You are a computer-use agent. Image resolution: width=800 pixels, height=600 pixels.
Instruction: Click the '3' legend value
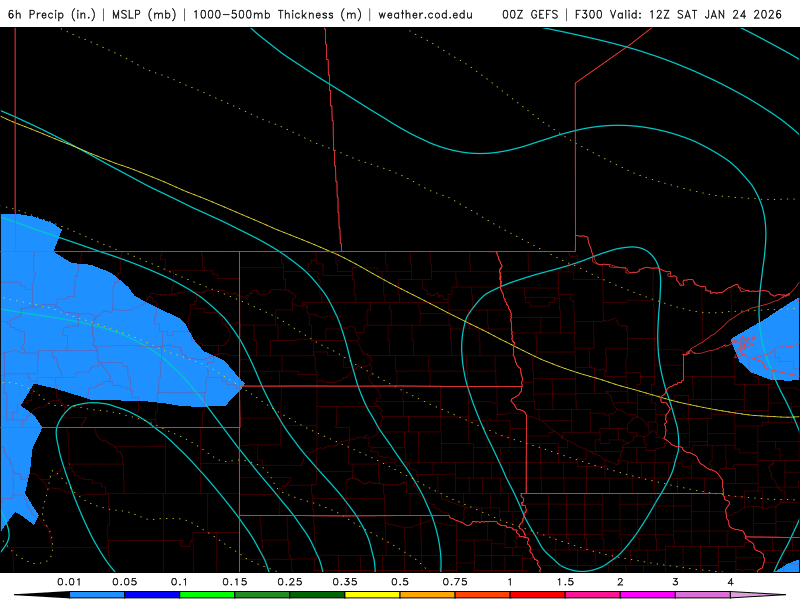(x=676, y=582)
